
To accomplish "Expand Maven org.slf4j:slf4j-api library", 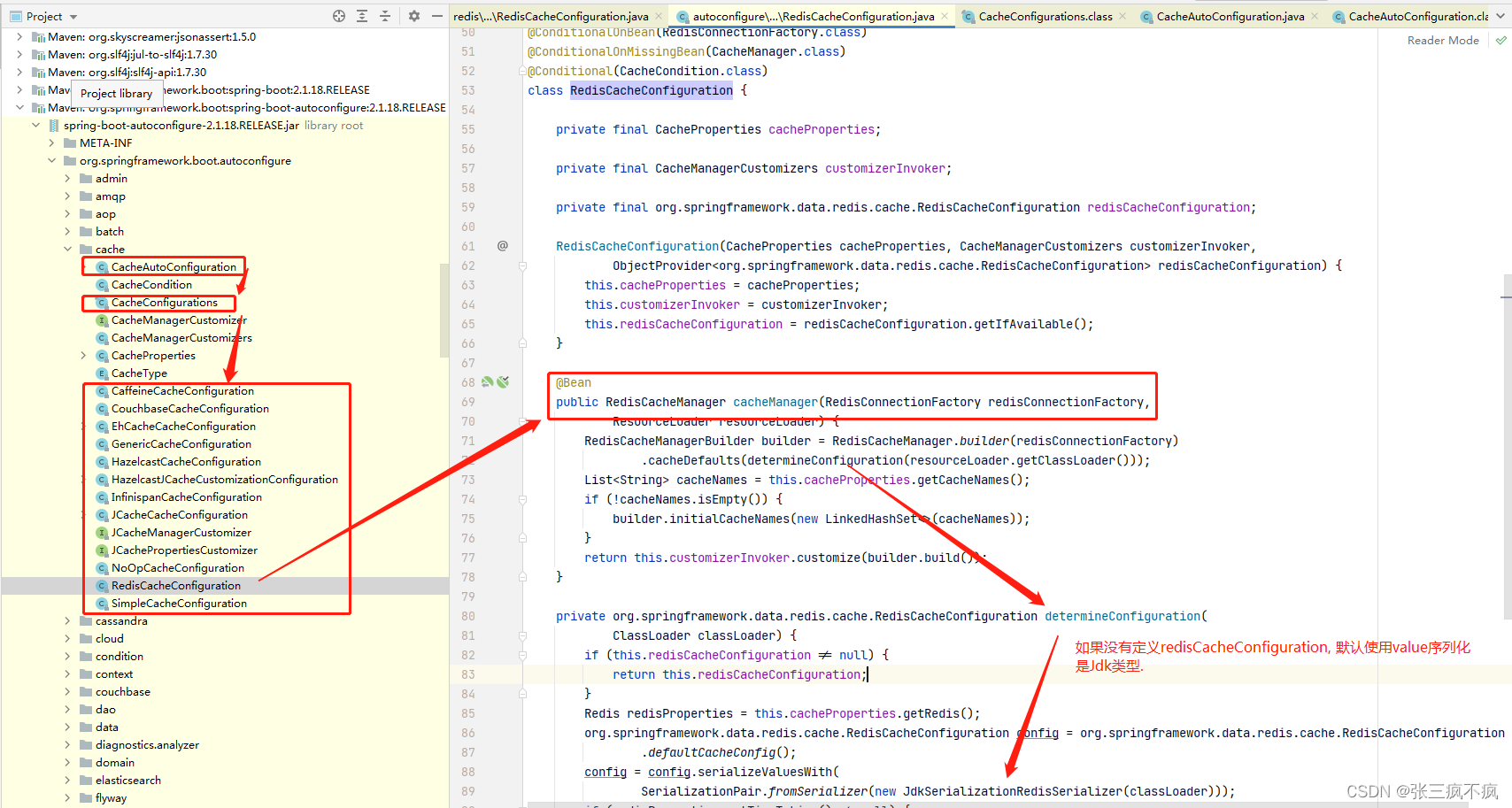I will coord(19,73).
